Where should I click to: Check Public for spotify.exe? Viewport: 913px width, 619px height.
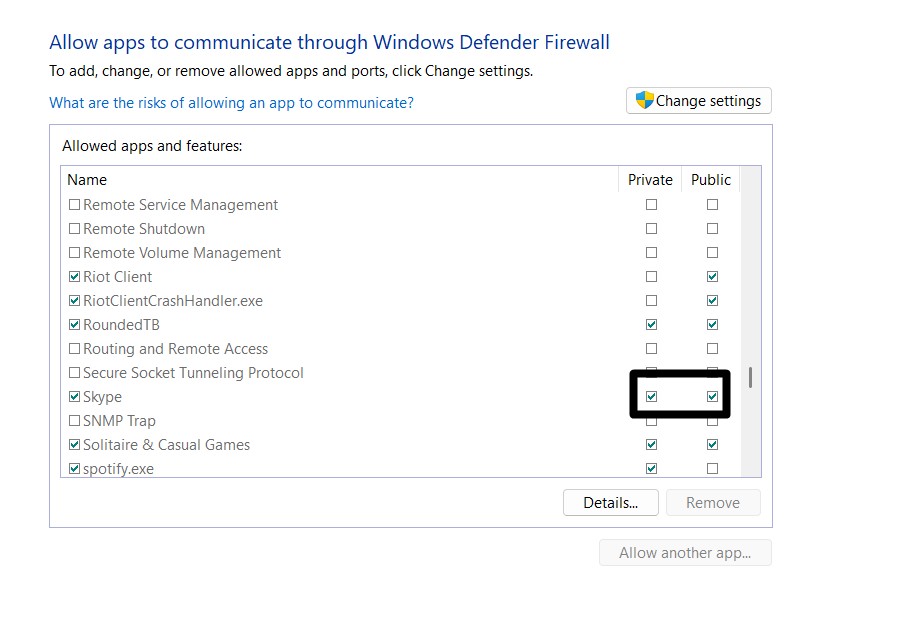click(x=712, y=469)
